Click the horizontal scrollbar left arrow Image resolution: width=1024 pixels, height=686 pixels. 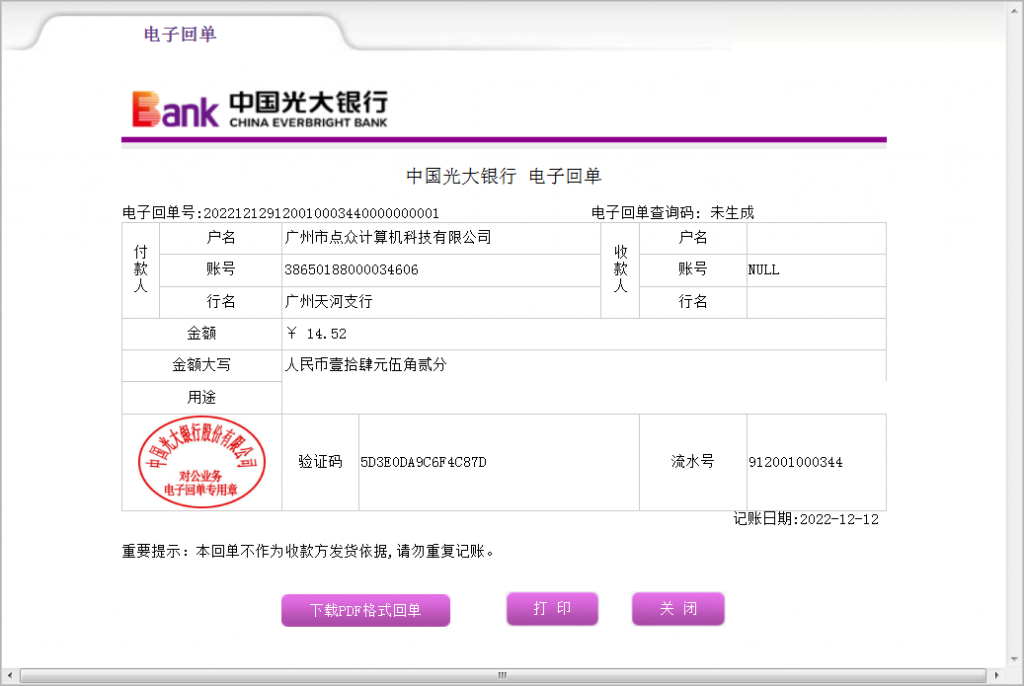pyautogui.click(x=10, y=676)
